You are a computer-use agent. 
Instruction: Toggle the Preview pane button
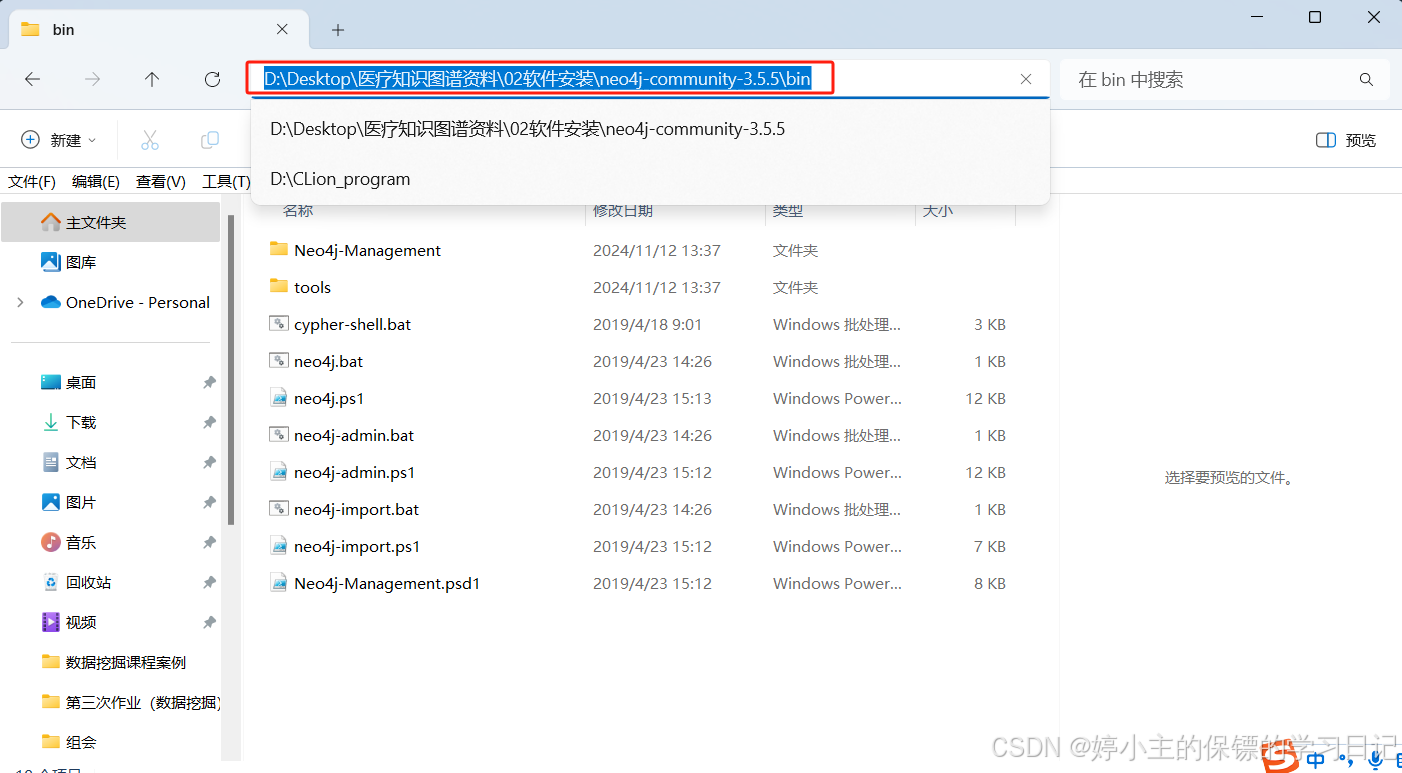[1346, 140]
